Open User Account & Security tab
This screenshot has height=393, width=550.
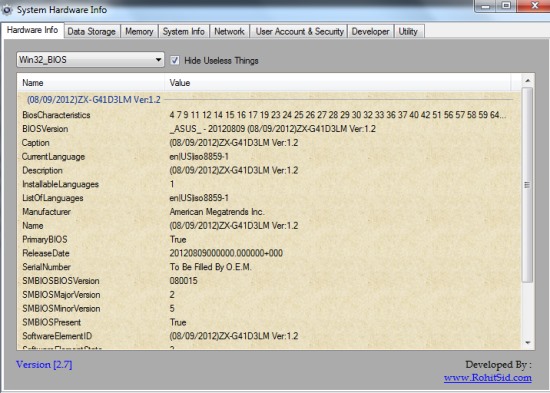point(299,32)
